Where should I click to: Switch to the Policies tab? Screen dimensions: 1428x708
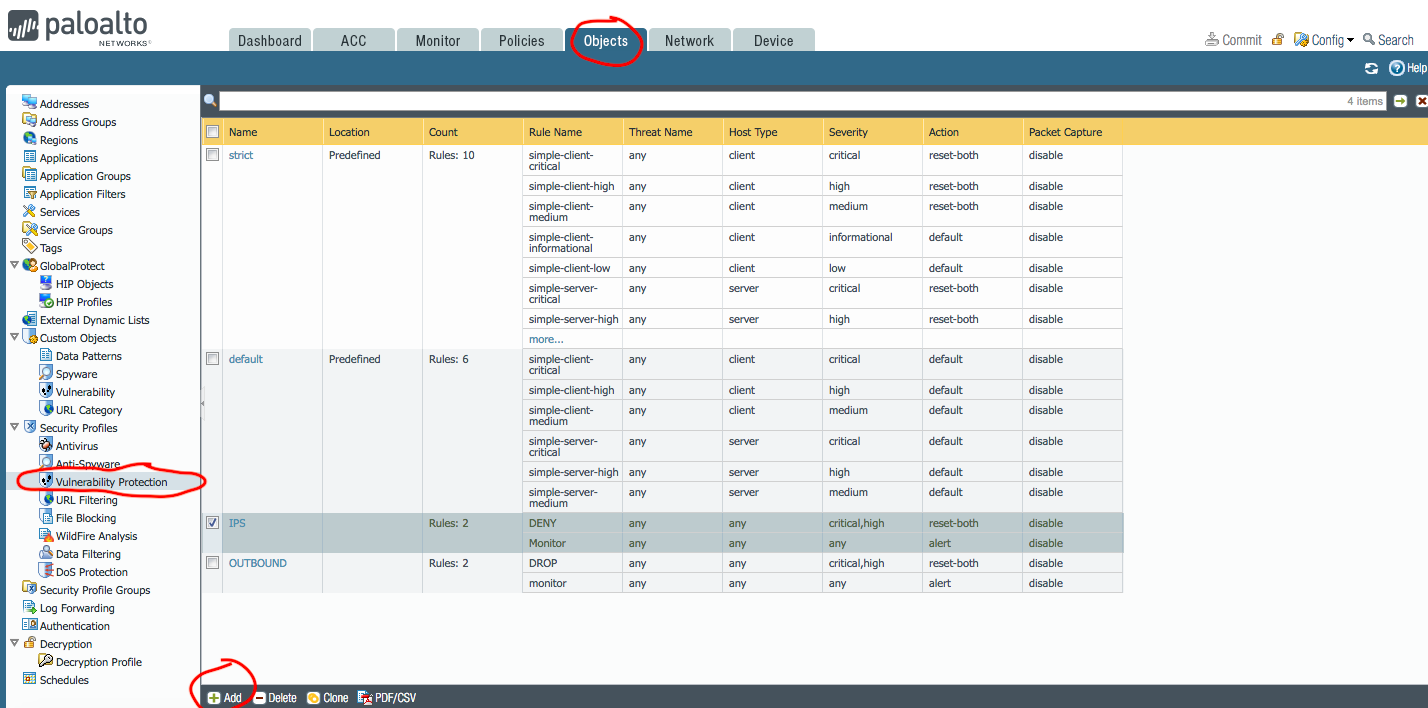click(x=521, y=40)
